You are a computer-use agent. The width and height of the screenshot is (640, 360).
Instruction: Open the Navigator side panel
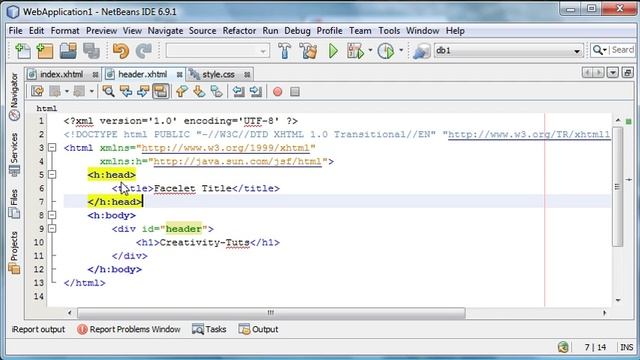[x=14, y=97]
